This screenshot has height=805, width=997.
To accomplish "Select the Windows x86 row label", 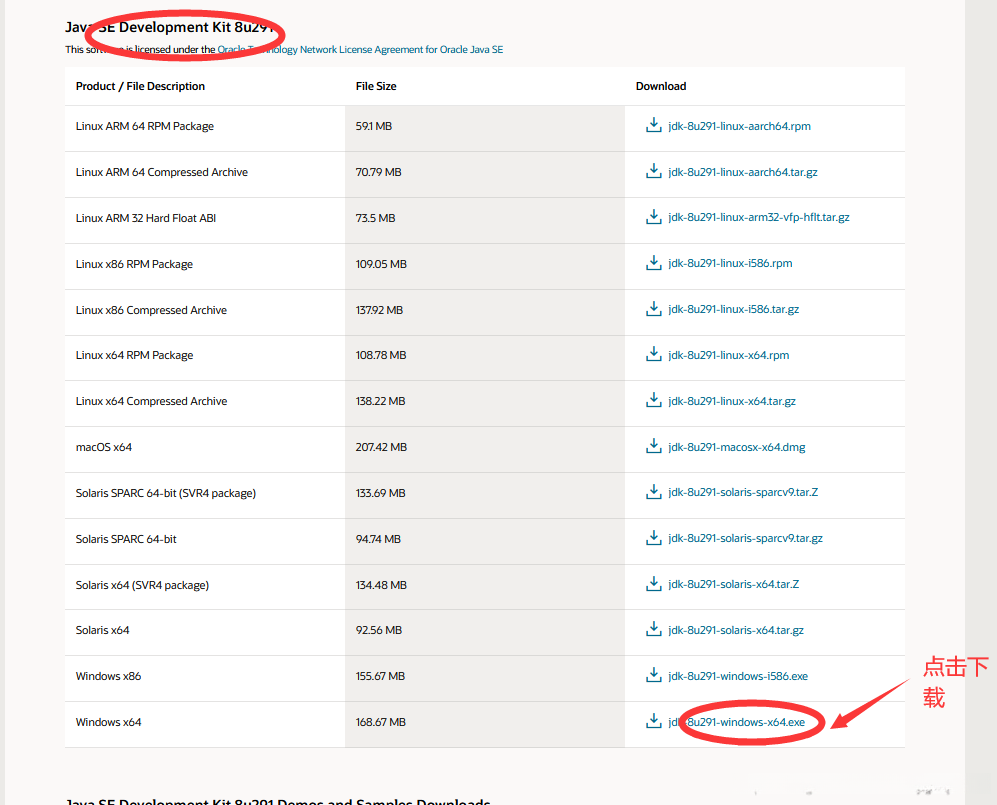I will pos(108,676).
